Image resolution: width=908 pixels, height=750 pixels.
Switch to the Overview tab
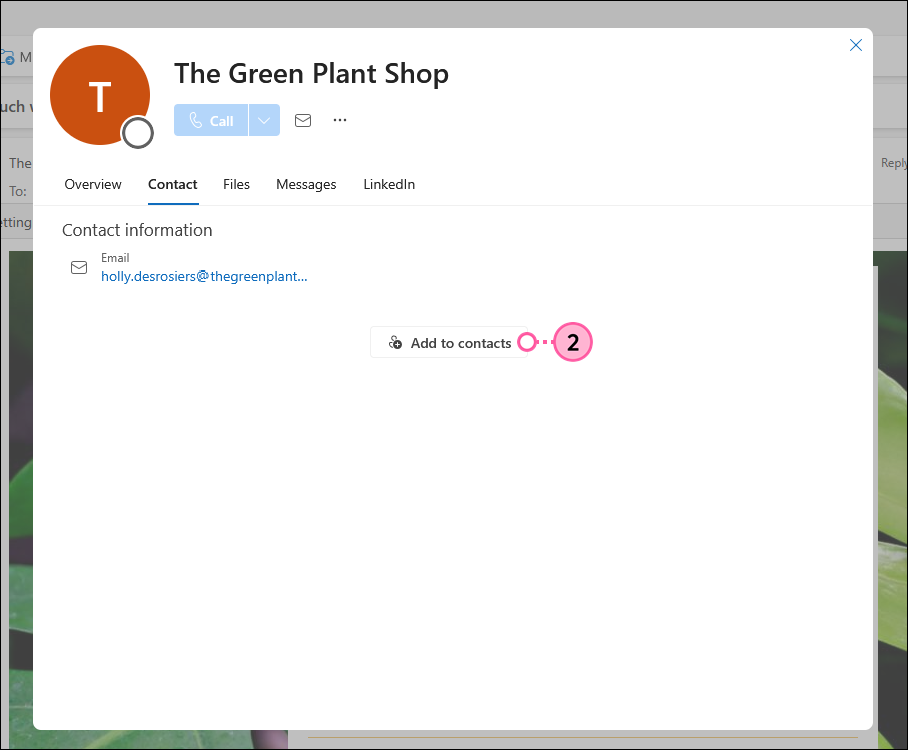[93, 184]
